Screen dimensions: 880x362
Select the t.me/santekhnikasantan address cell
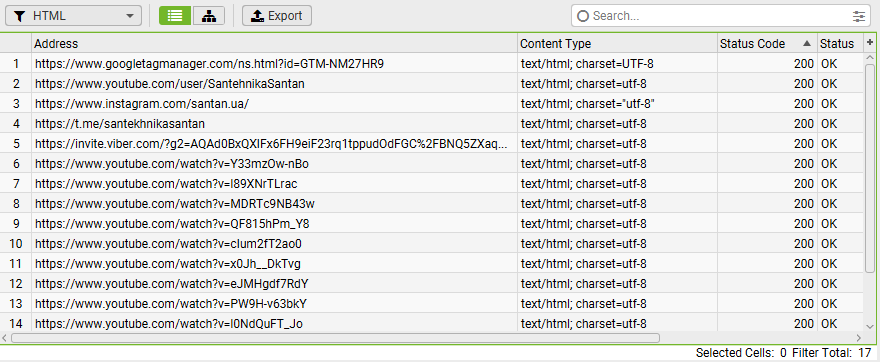pos(274,123)
